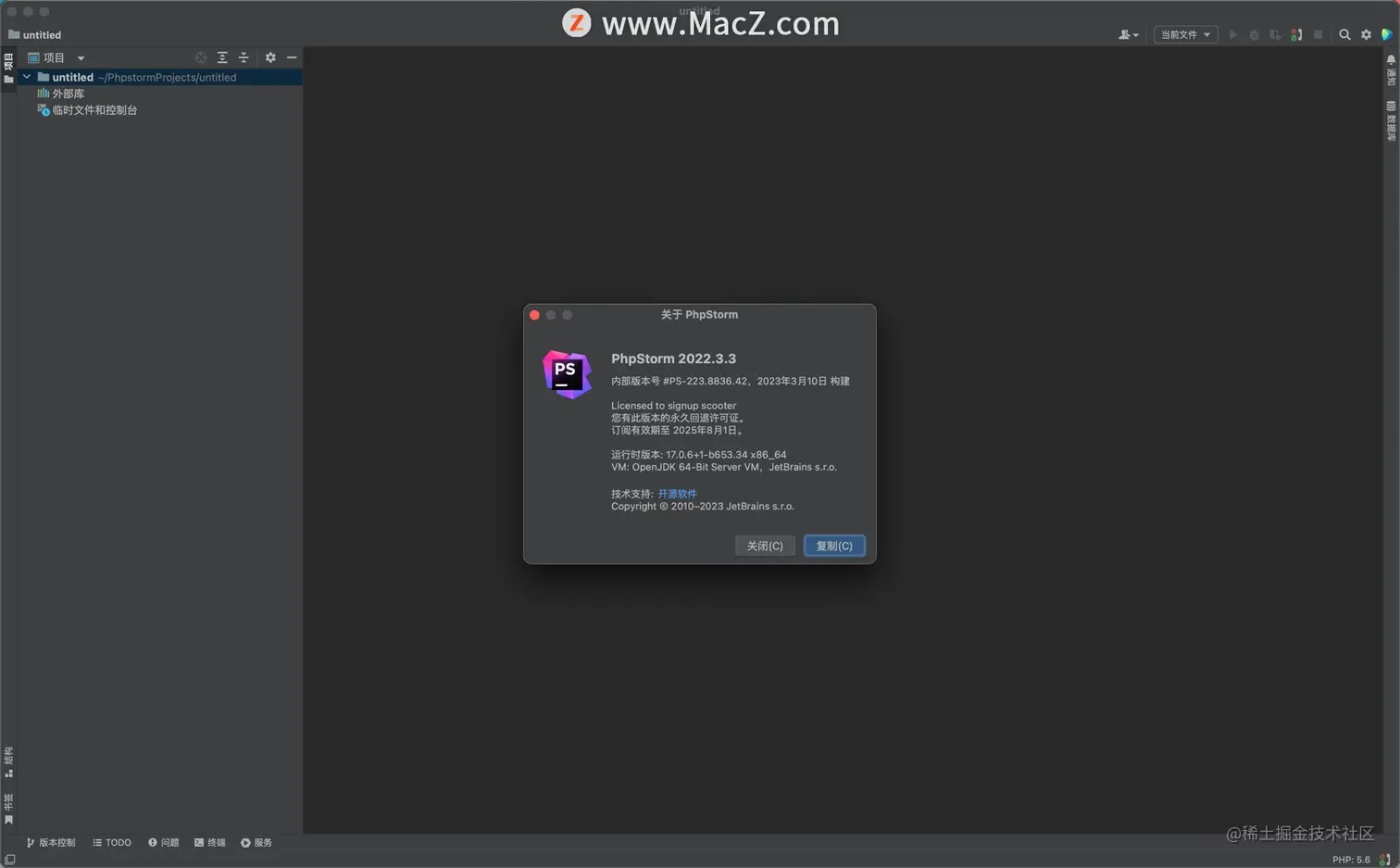The width and height of the screenshot is (1400, 868).
Task: Open the 项目 project view dropdown
Action: (56, 57)
